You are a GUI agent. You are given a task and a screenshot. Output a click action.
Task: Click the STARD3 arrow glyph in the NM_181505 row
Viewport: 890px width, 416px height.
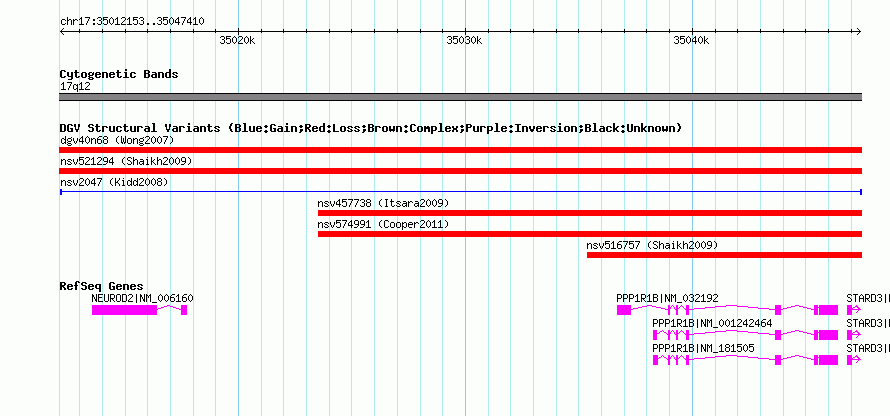[854, 360]
